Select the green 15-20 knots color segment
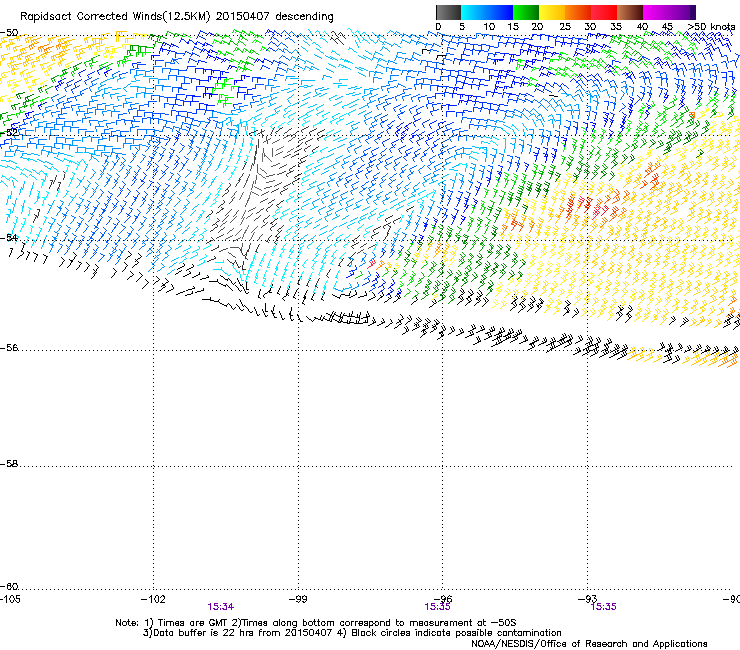The width and height of the screenshot is (740, 650). [526, 12]
